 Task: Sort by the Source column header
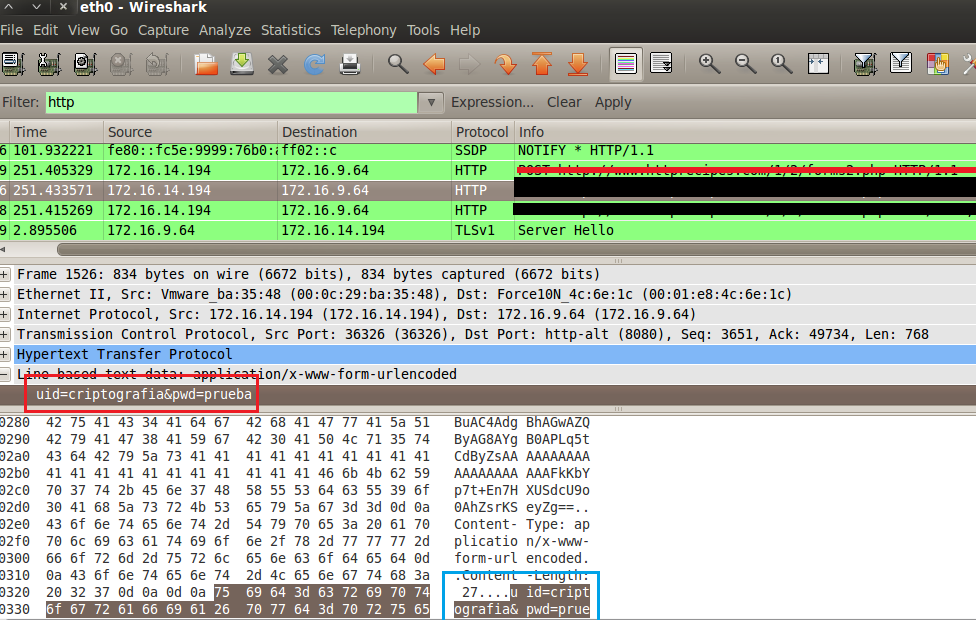(x=190, y=132)
